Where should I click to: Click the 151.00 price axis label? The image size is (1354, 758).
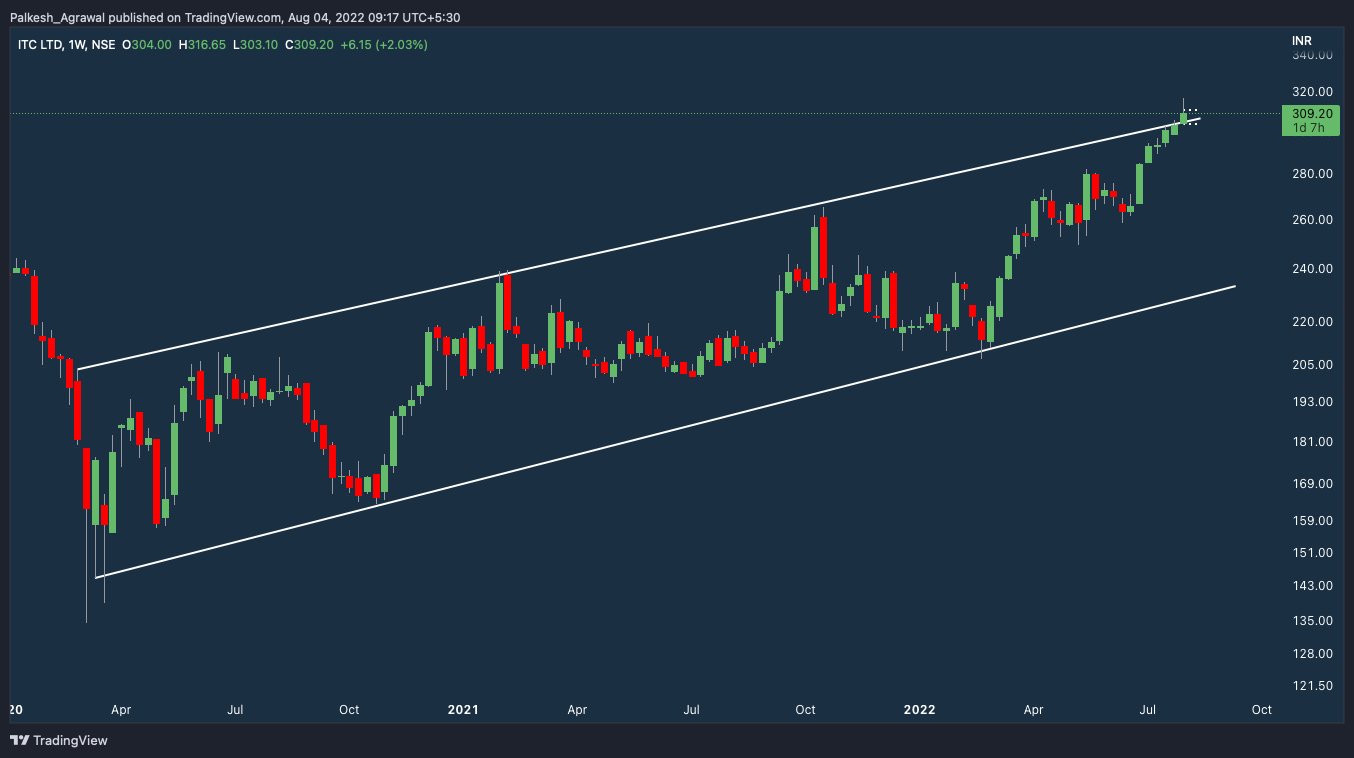click(1312, 553)
